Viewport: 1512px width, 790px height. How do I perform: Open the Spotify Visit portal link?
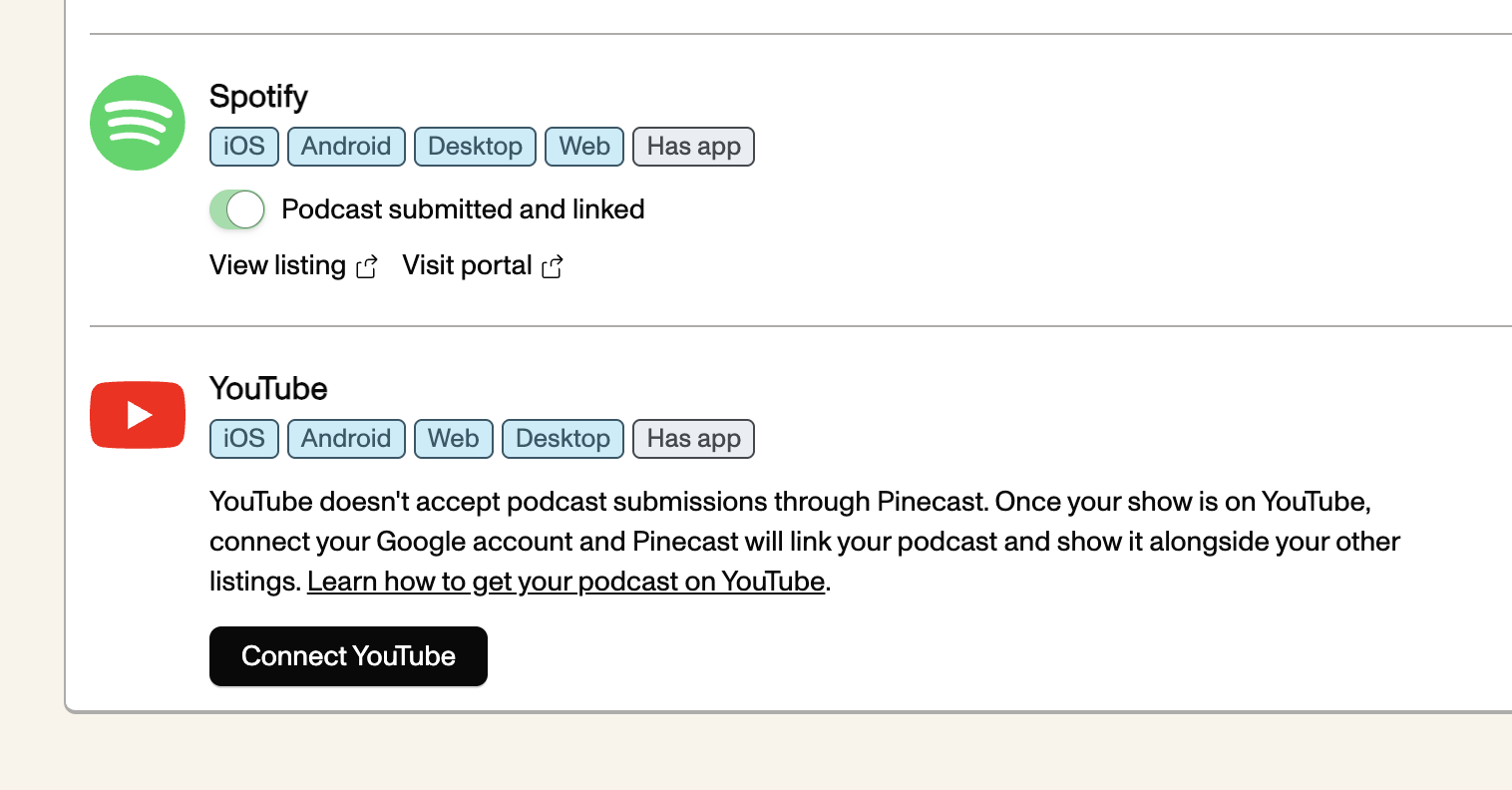(x=483, y=265)
